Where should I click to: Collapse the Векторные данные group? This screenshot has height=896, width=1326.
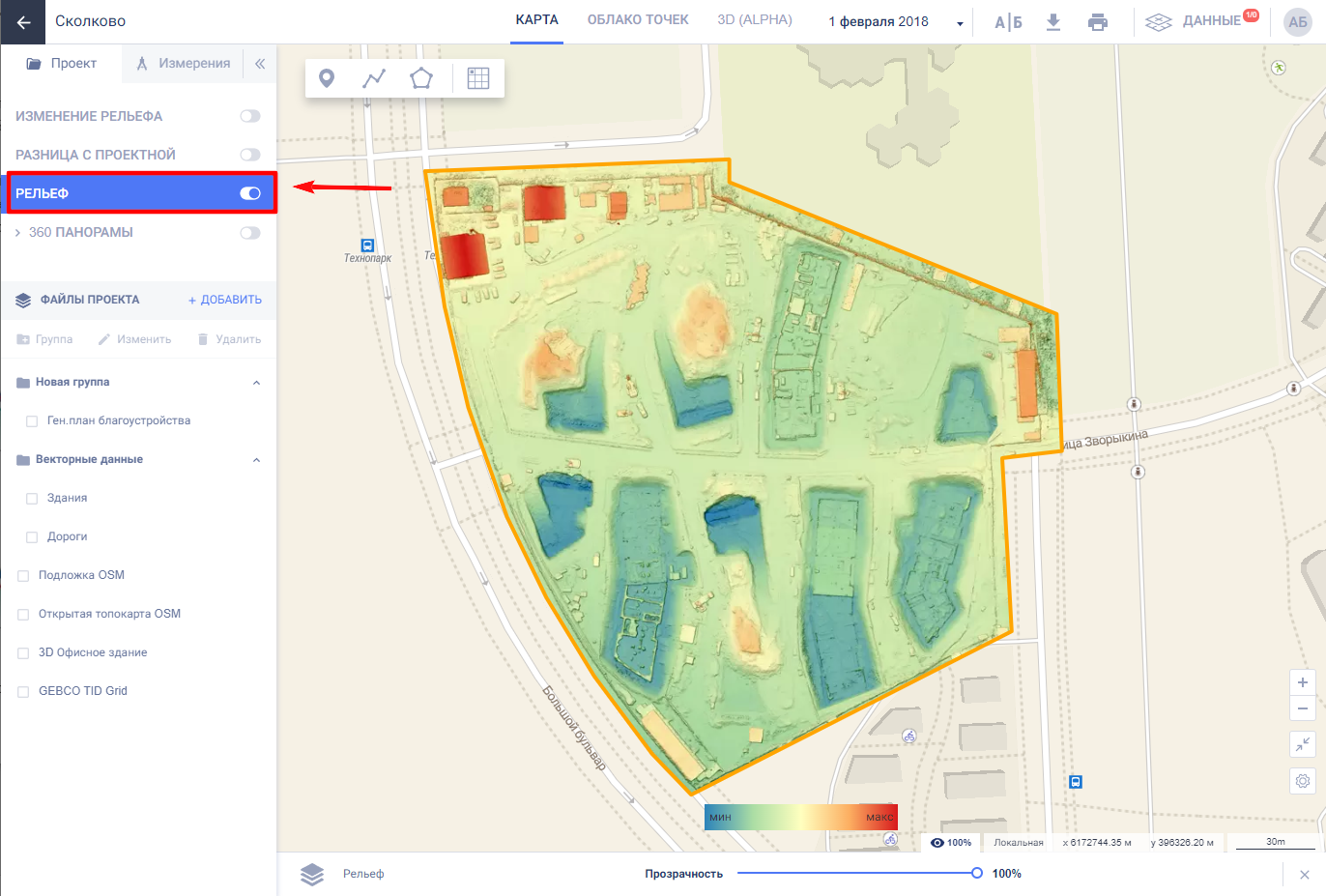(256, 460)
